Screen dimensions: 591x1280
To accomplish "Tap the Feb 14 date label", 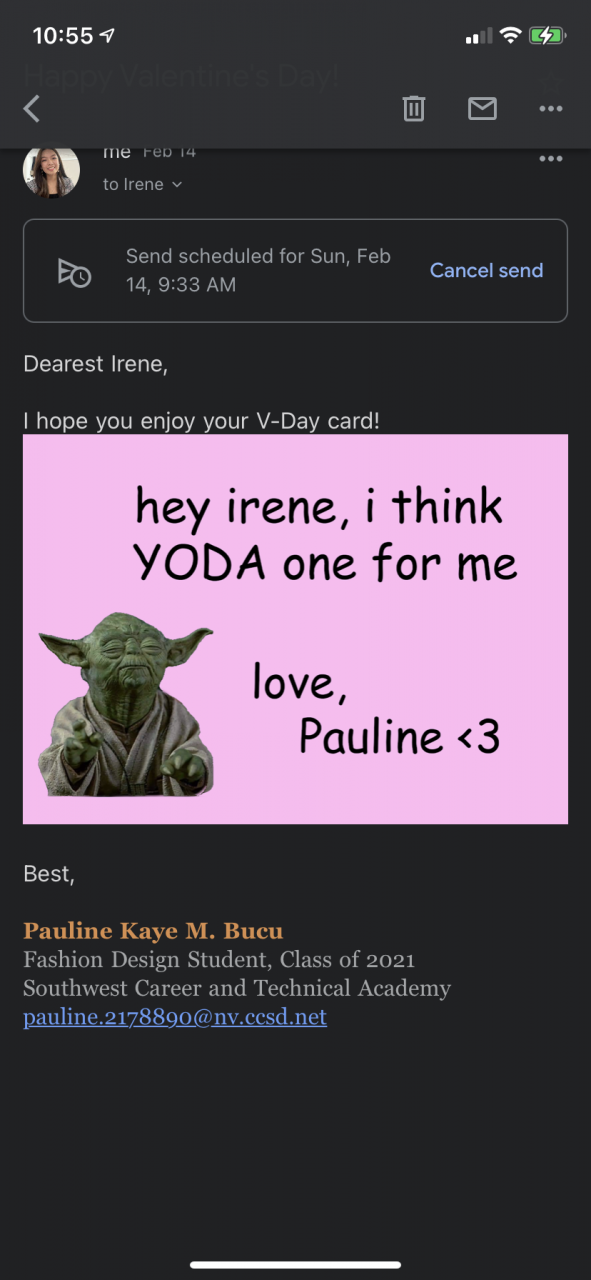I will (x=169, y=153).
